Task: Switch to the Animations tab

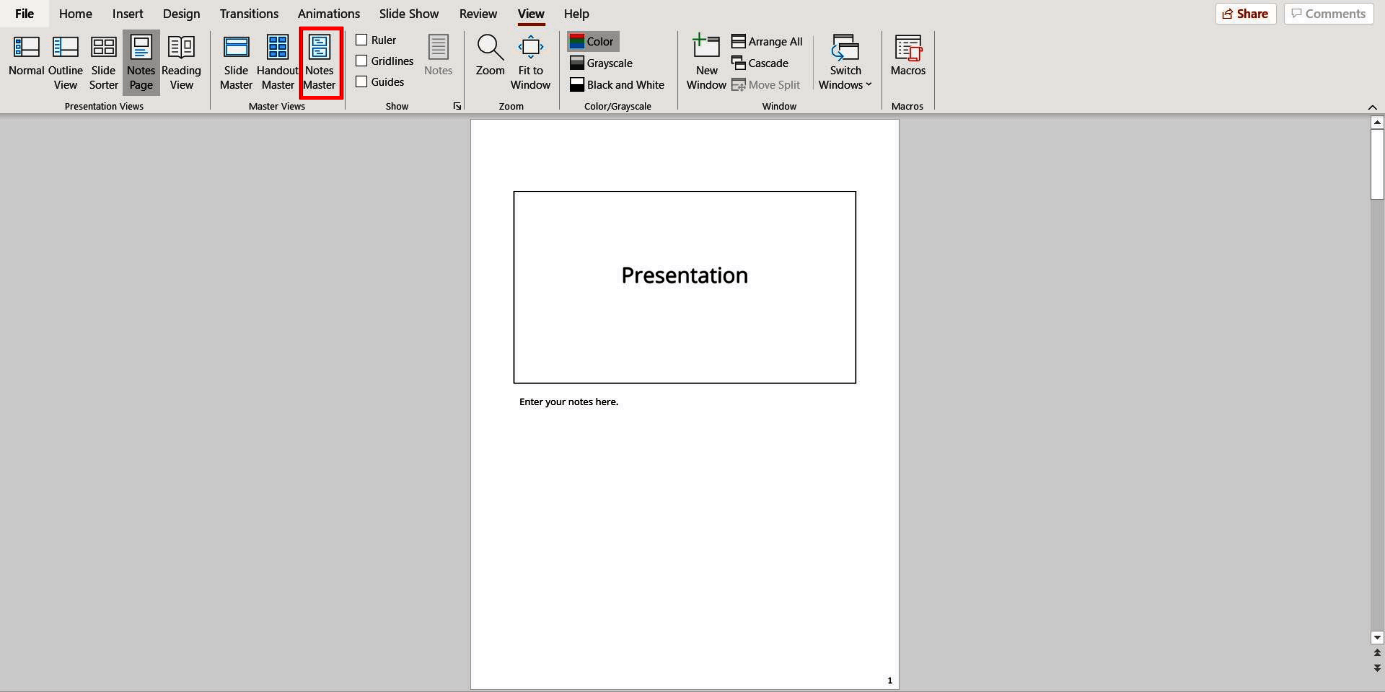Action: (x=328, y=13)
